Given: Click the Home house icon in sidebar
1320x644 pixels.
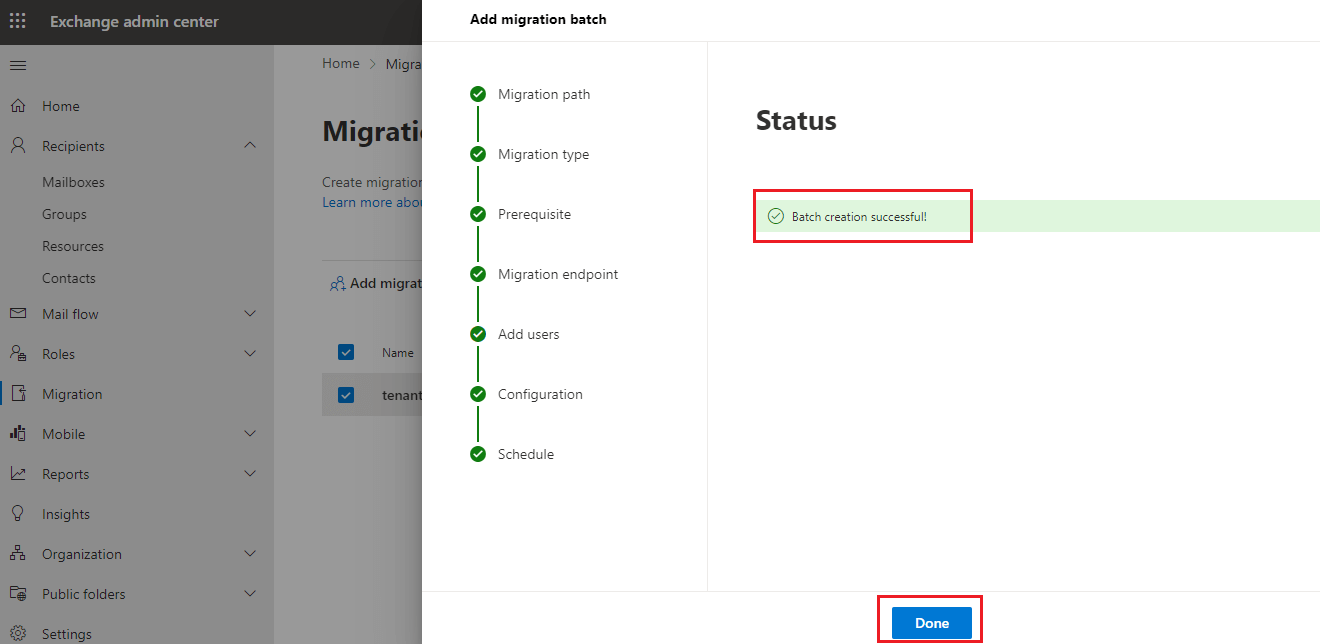Looking at the screenshot, I should pyautogui.click(x=18, y=106).
